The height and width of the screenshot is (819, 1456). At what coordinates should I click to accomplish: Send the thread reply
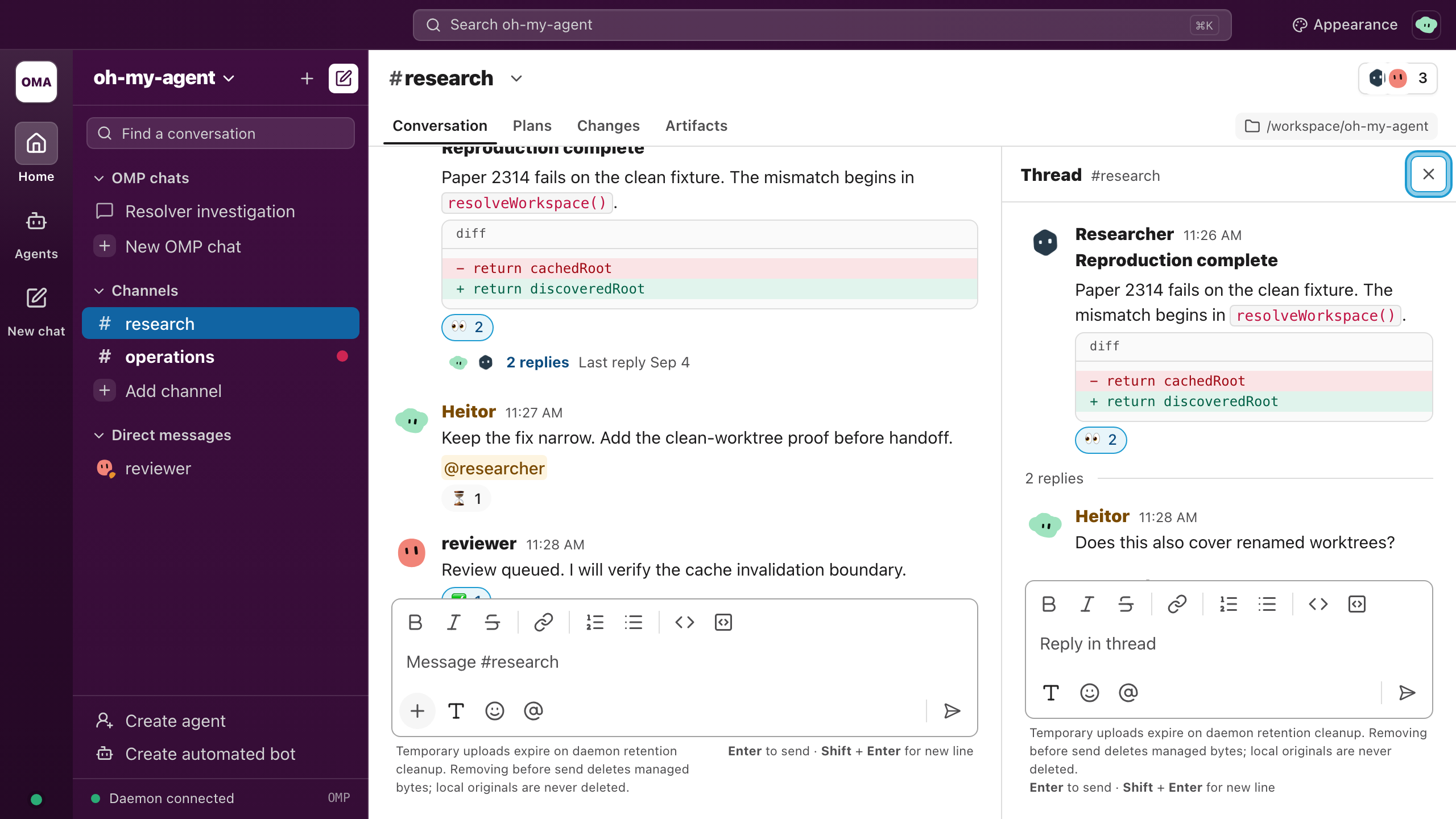click(x=1407, y=693)
